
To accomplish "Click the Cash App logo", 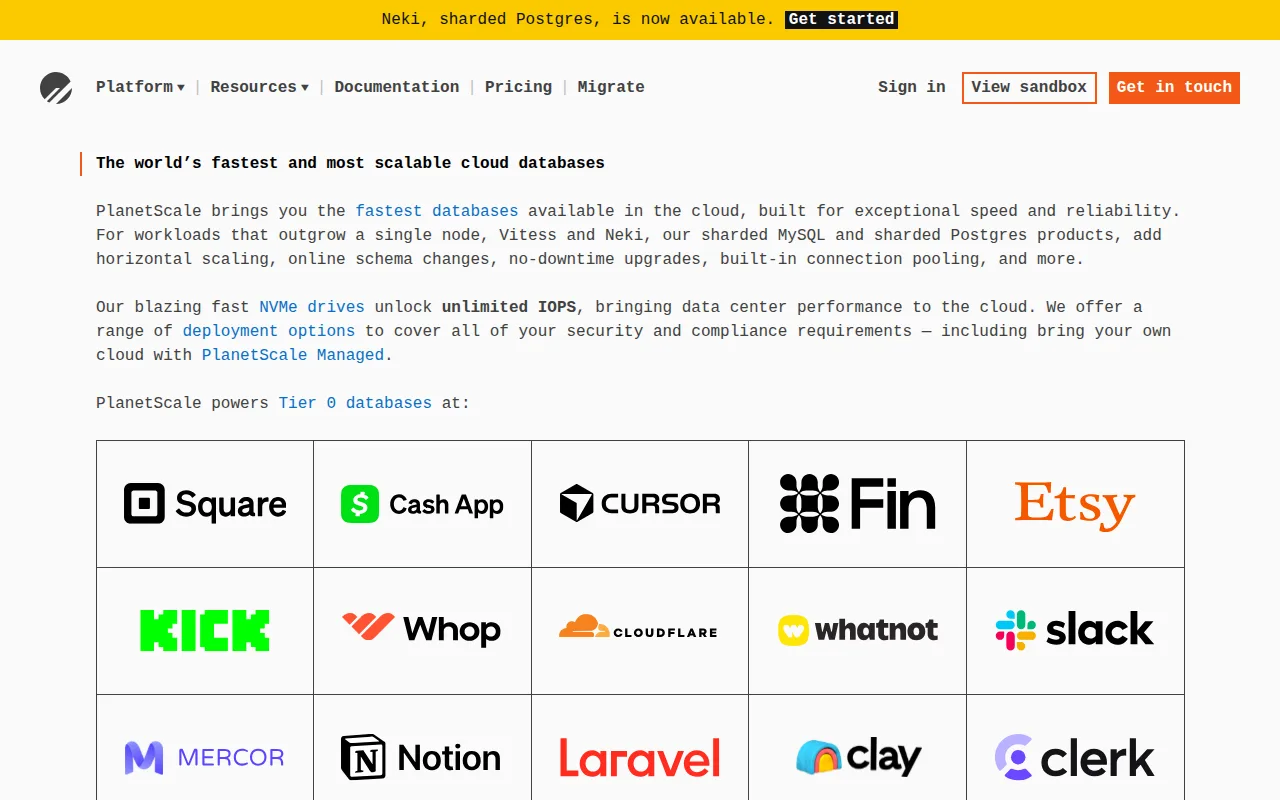I will click(x=422, y=504).
